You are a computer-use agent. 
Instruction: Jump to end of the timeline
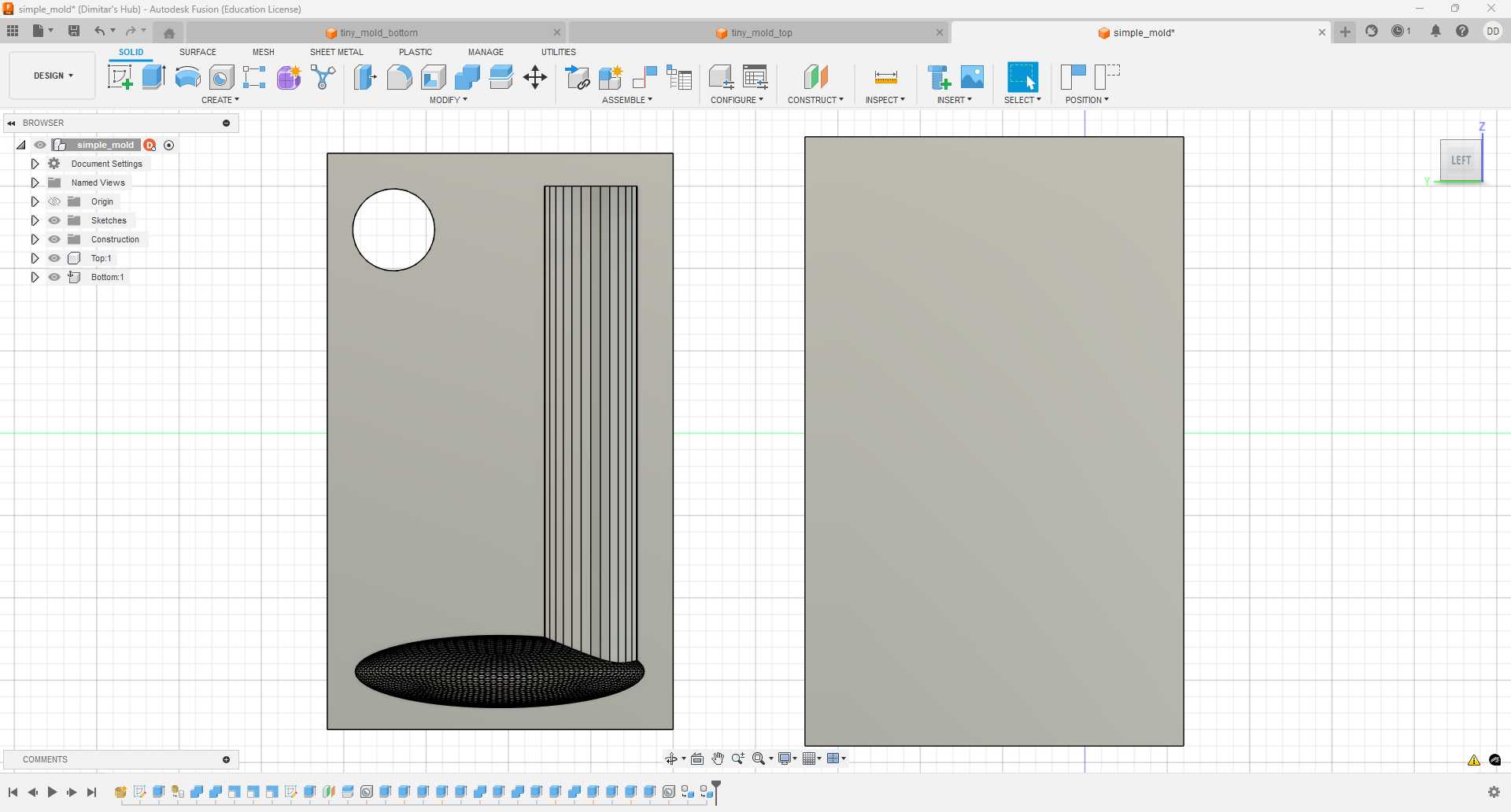(x=92, y=792)
